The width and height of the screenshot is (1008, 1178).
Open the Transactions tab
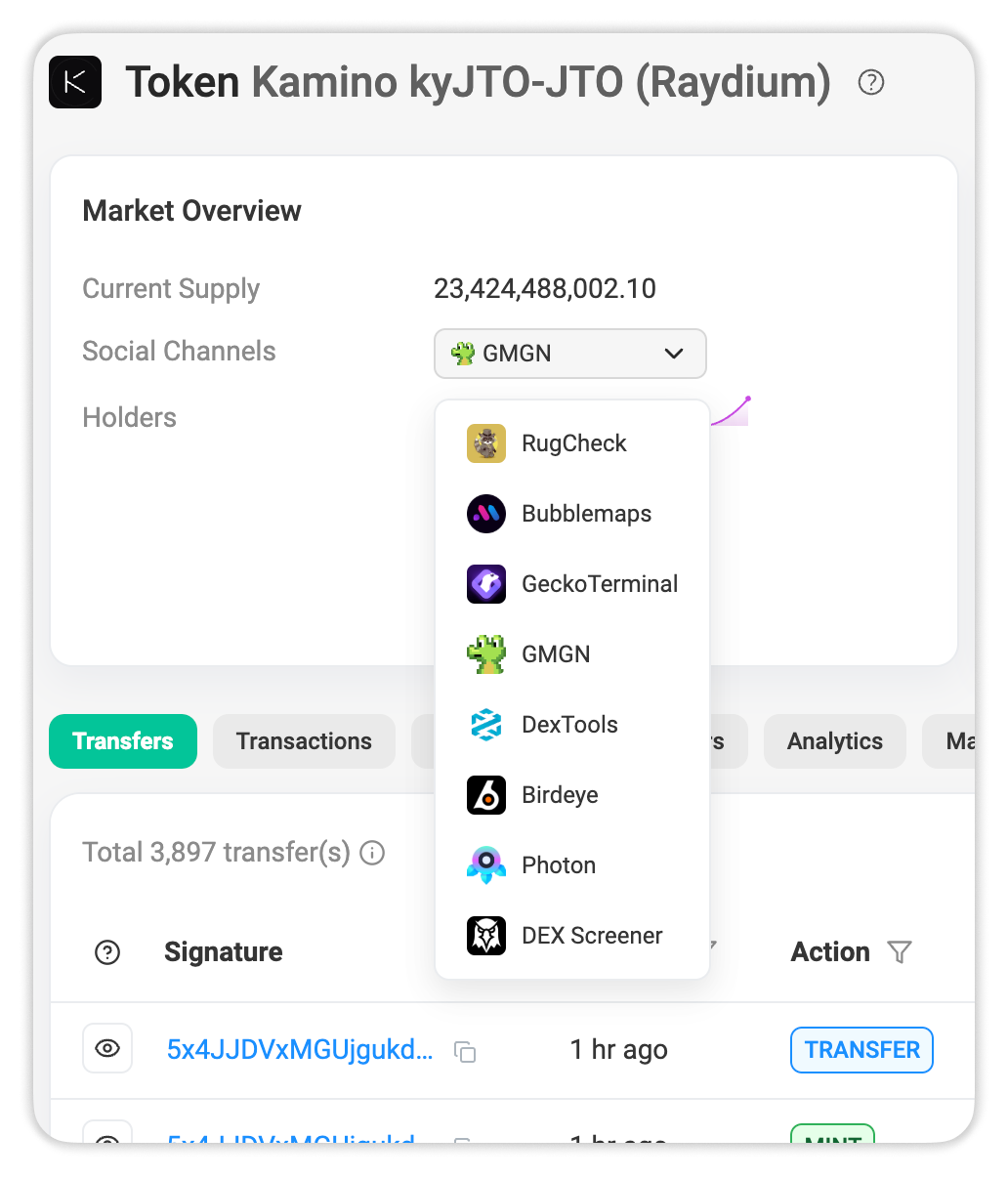[x=304, y=741]
